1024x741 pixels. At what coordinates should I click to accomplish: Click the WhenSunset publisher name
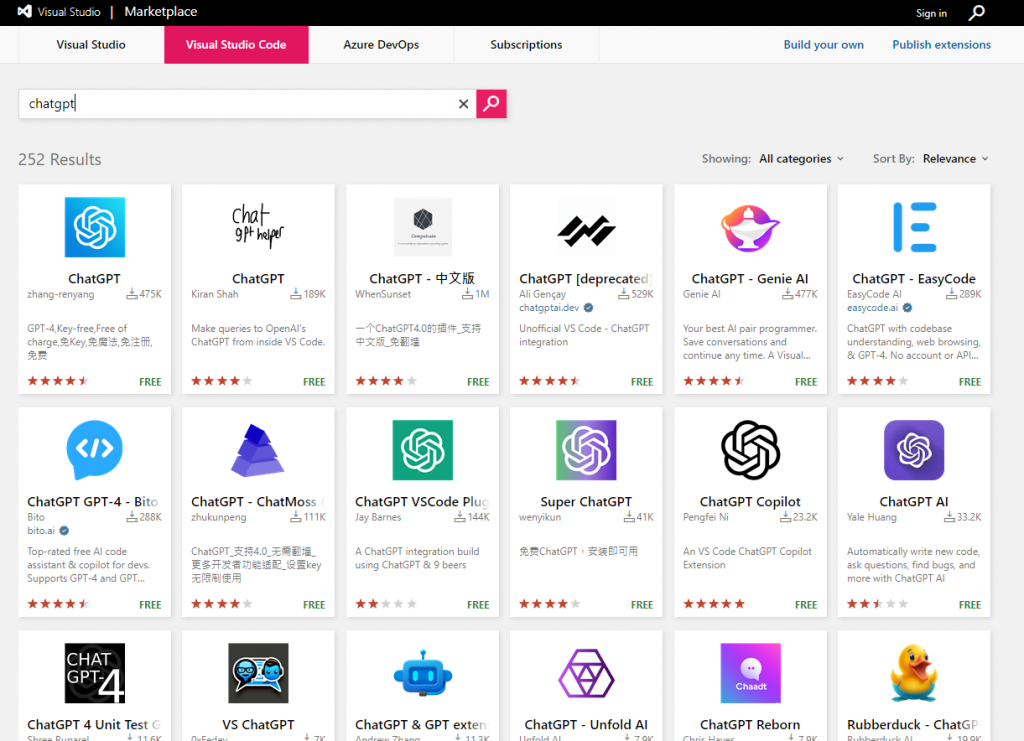[x=383, y=294]
